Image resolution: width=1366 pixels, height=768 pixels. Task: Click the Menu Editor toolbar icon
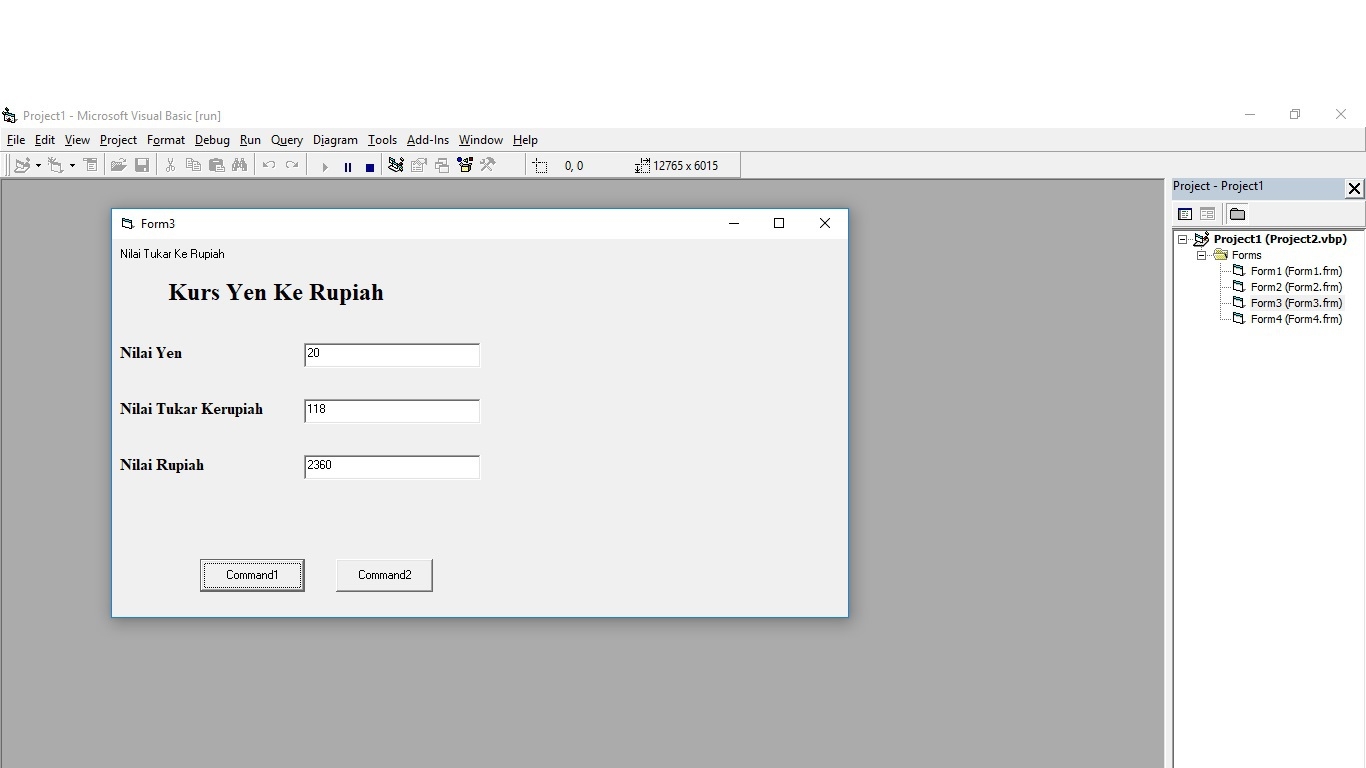pos(90,165)
